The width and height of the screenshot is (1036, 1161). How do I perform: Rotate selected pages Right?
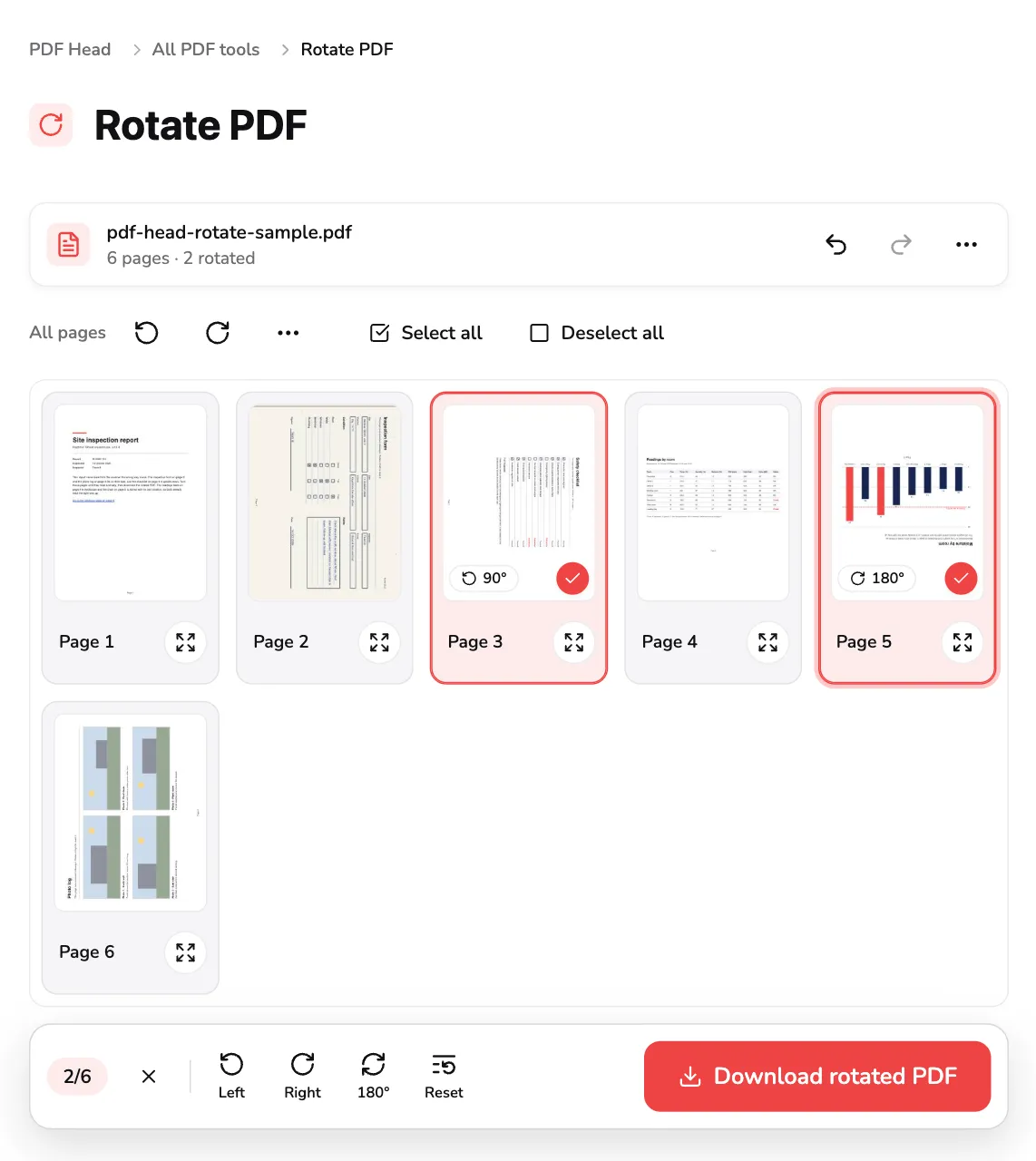[x=302, y=1076]
